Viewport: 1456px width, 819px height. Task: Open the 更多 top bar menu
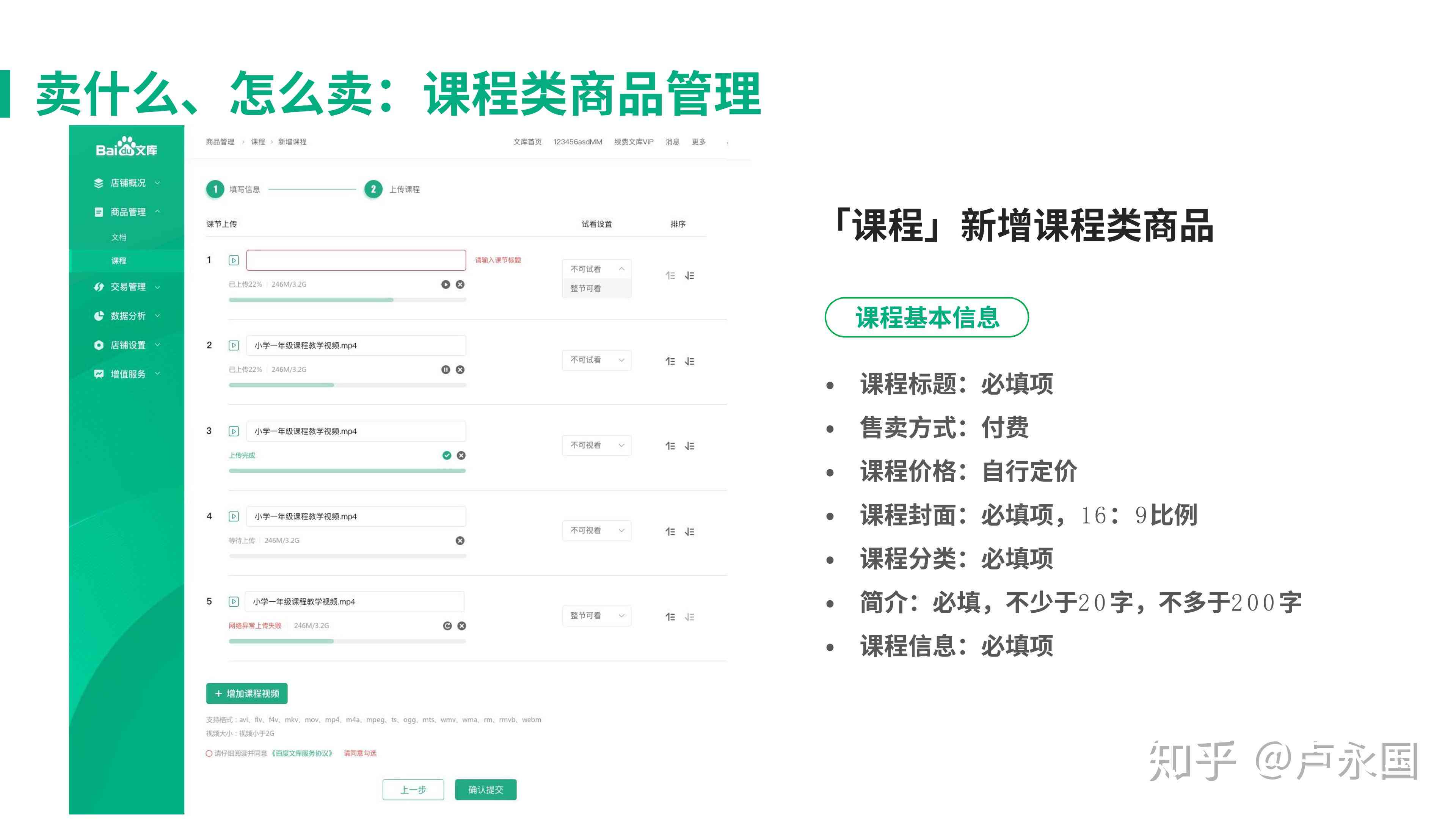(698, 142)
